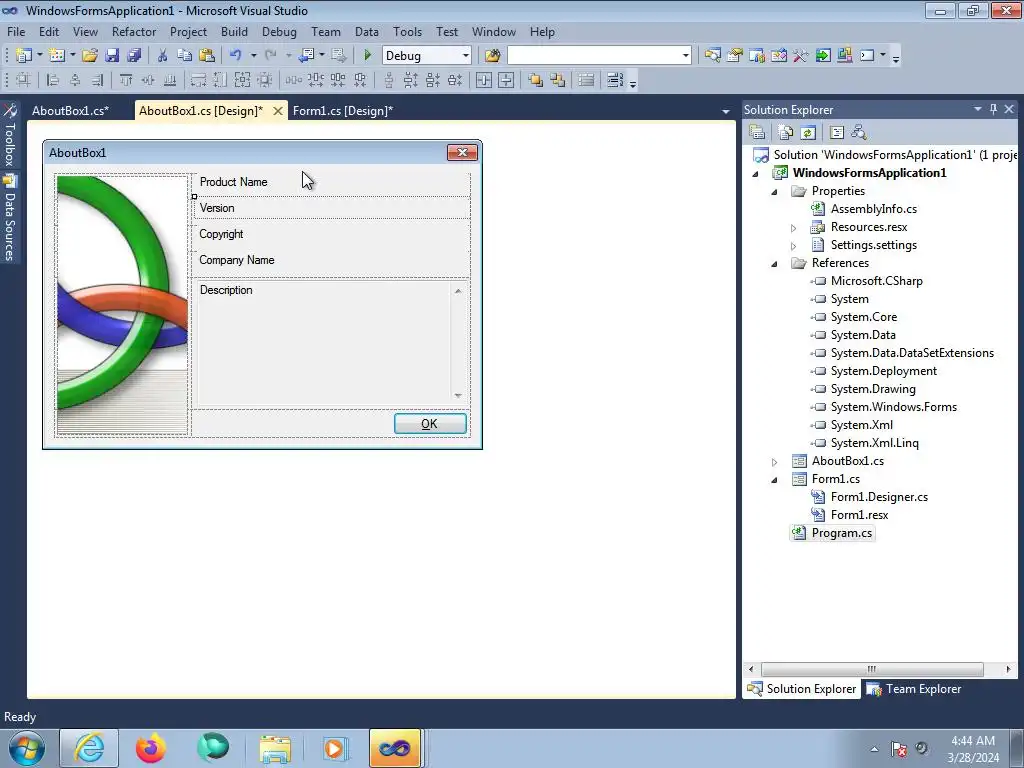Click the Navigate Backward icon
1024x768 pixels.
(306, 56)
